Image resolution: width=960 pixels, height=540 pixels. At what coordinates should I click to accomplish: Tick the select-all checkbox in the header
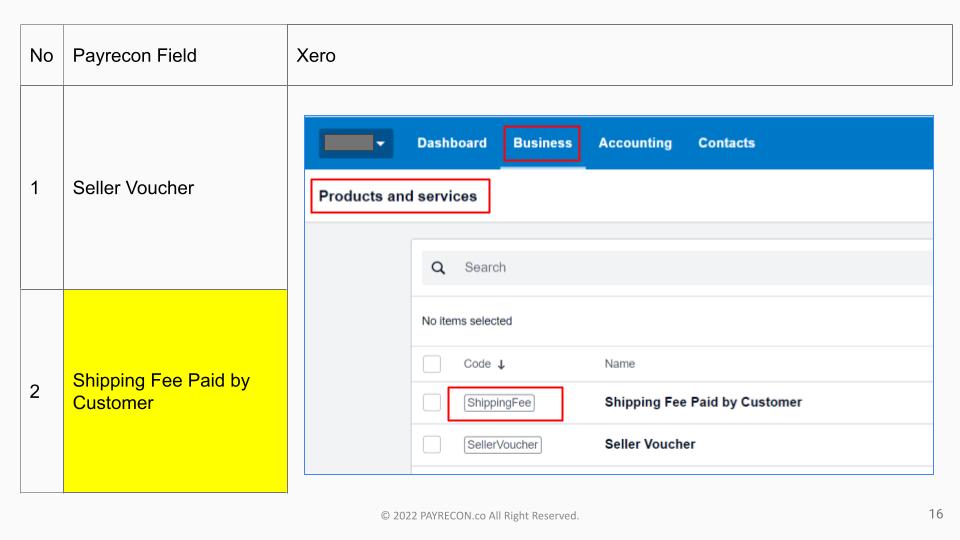coord(432,364)
